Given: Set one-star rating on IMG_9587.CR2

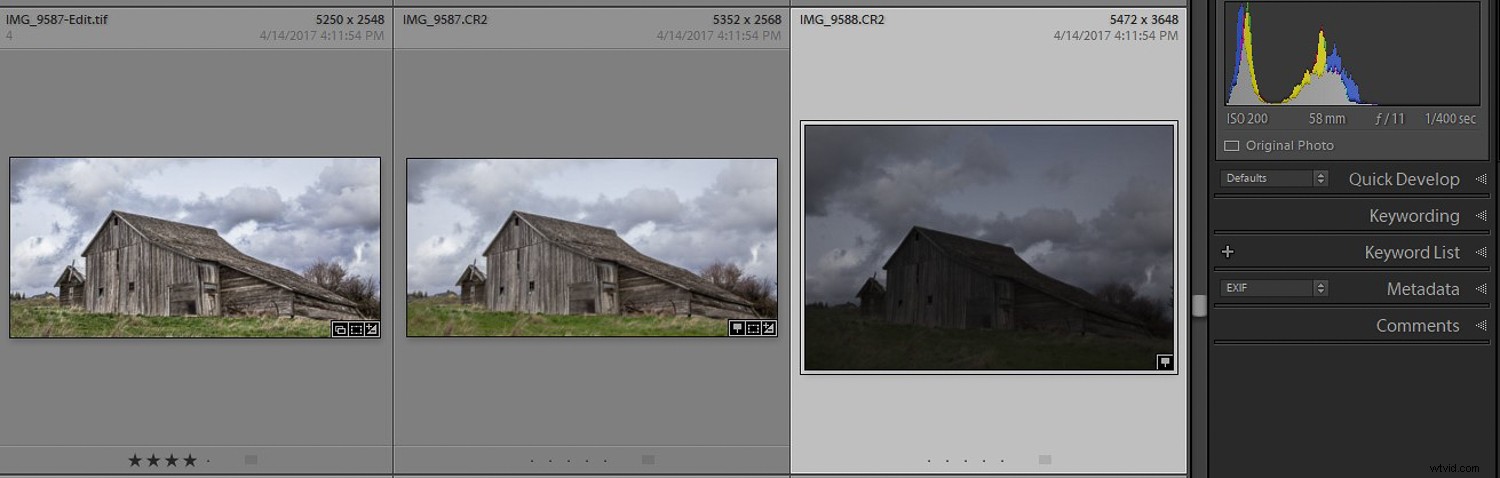Looking at the screenshot, I should (533, 461).
